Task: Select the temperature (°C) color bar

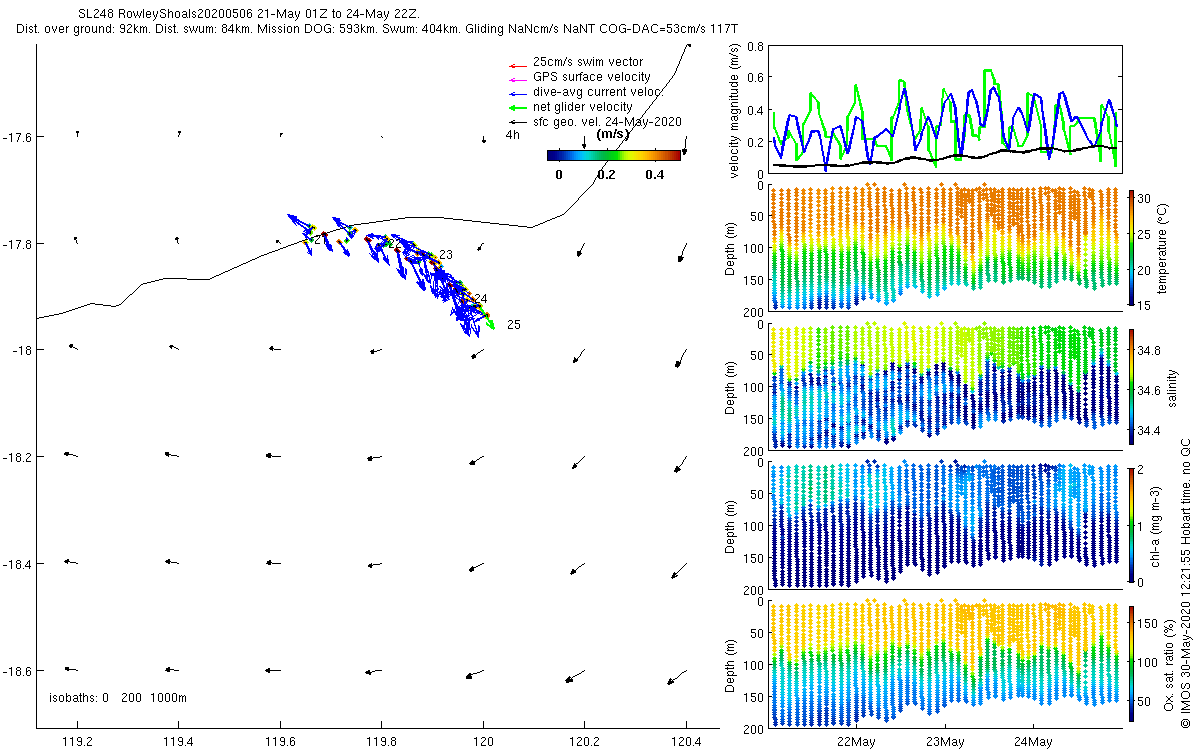Action: pyautogui.click(x=1131, y=246)
